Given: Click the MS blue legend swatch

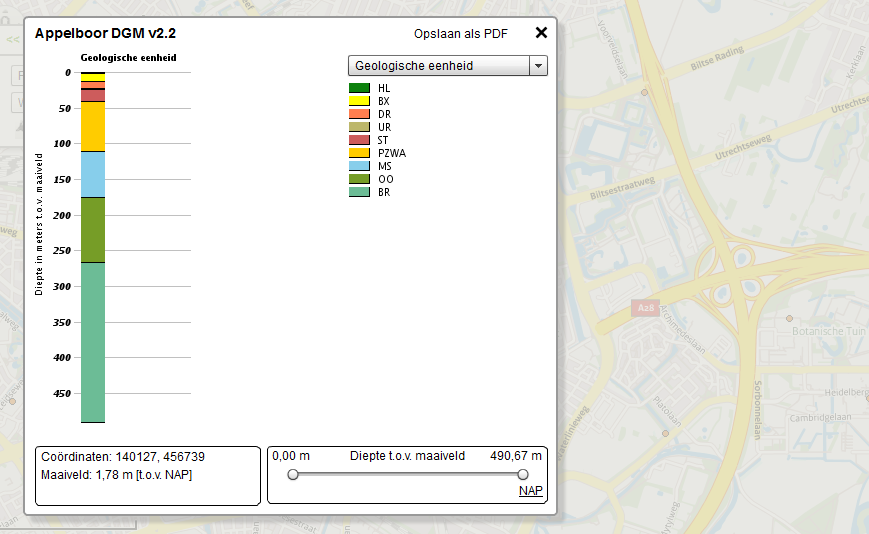Looking at the screenshot, I should click(359, 166).
